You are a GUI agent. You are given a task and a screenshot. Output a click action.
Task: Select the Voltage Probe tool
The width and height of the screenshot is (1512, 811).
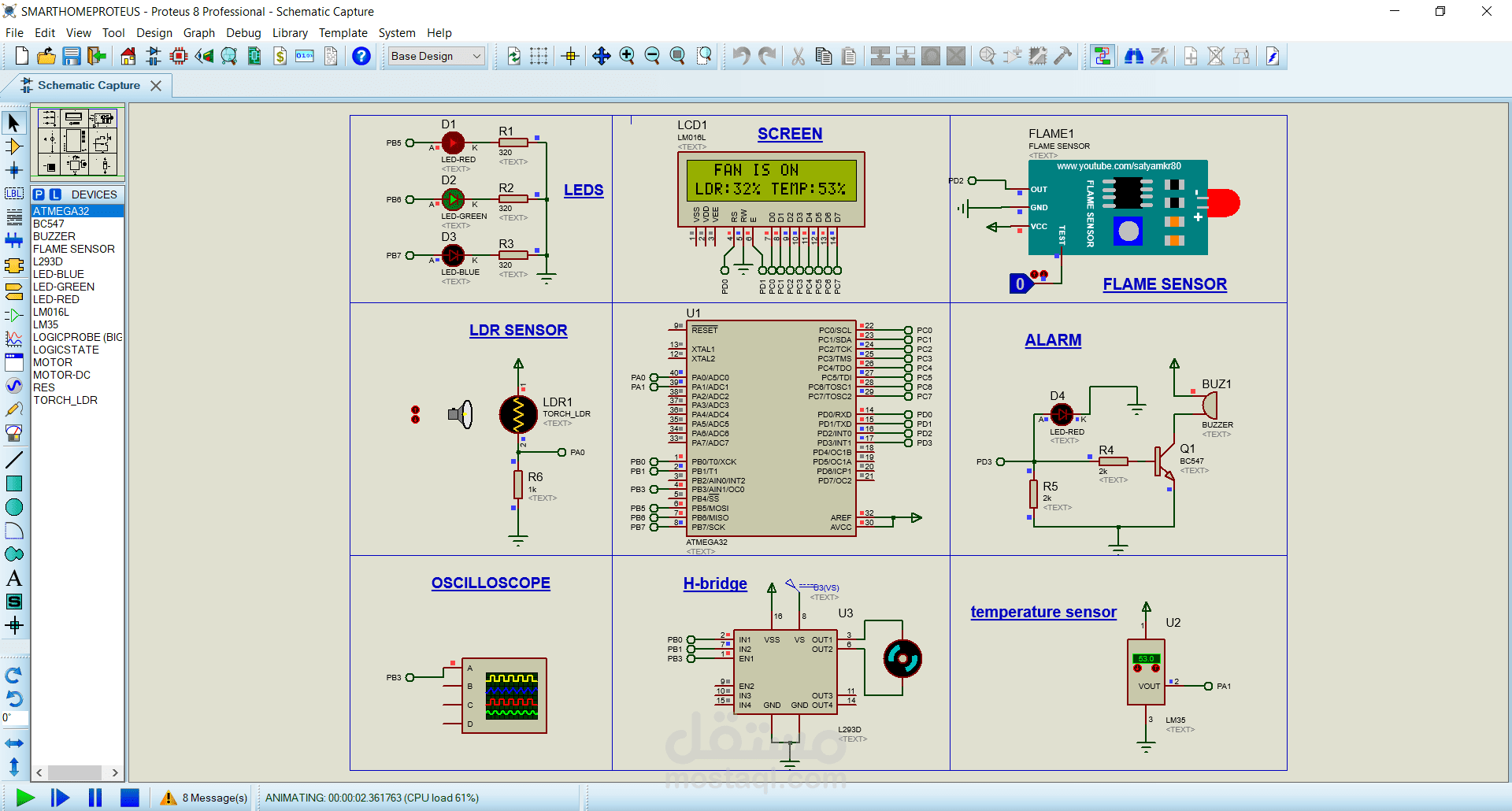14,409
